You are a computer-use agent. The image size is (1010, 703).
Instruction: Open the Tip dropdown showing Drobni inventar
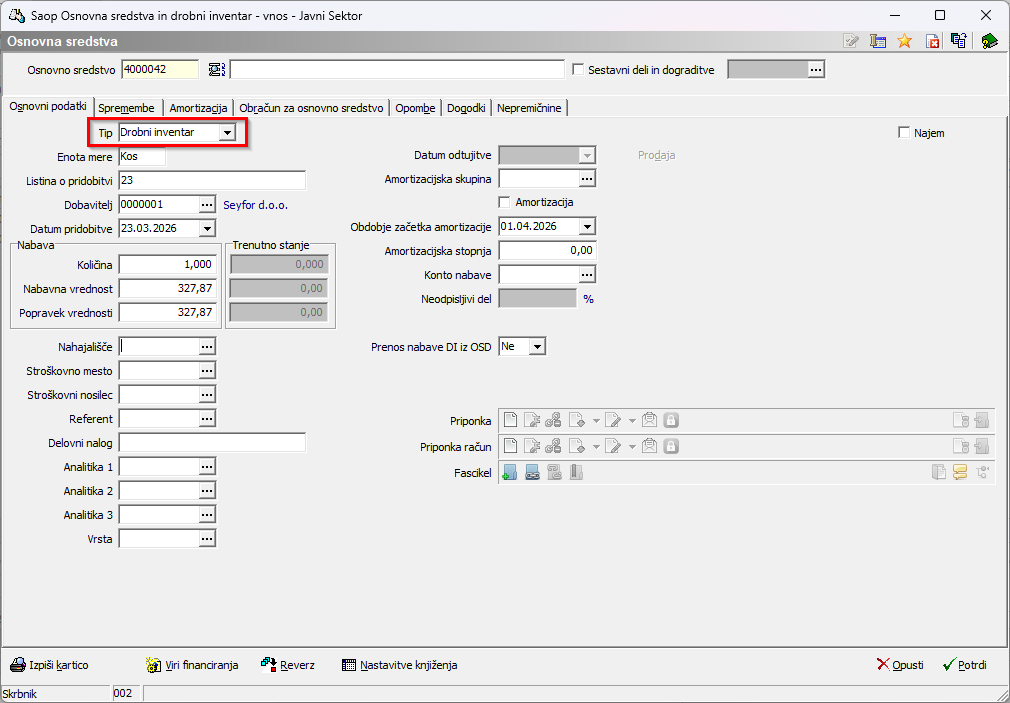point(227,133)
